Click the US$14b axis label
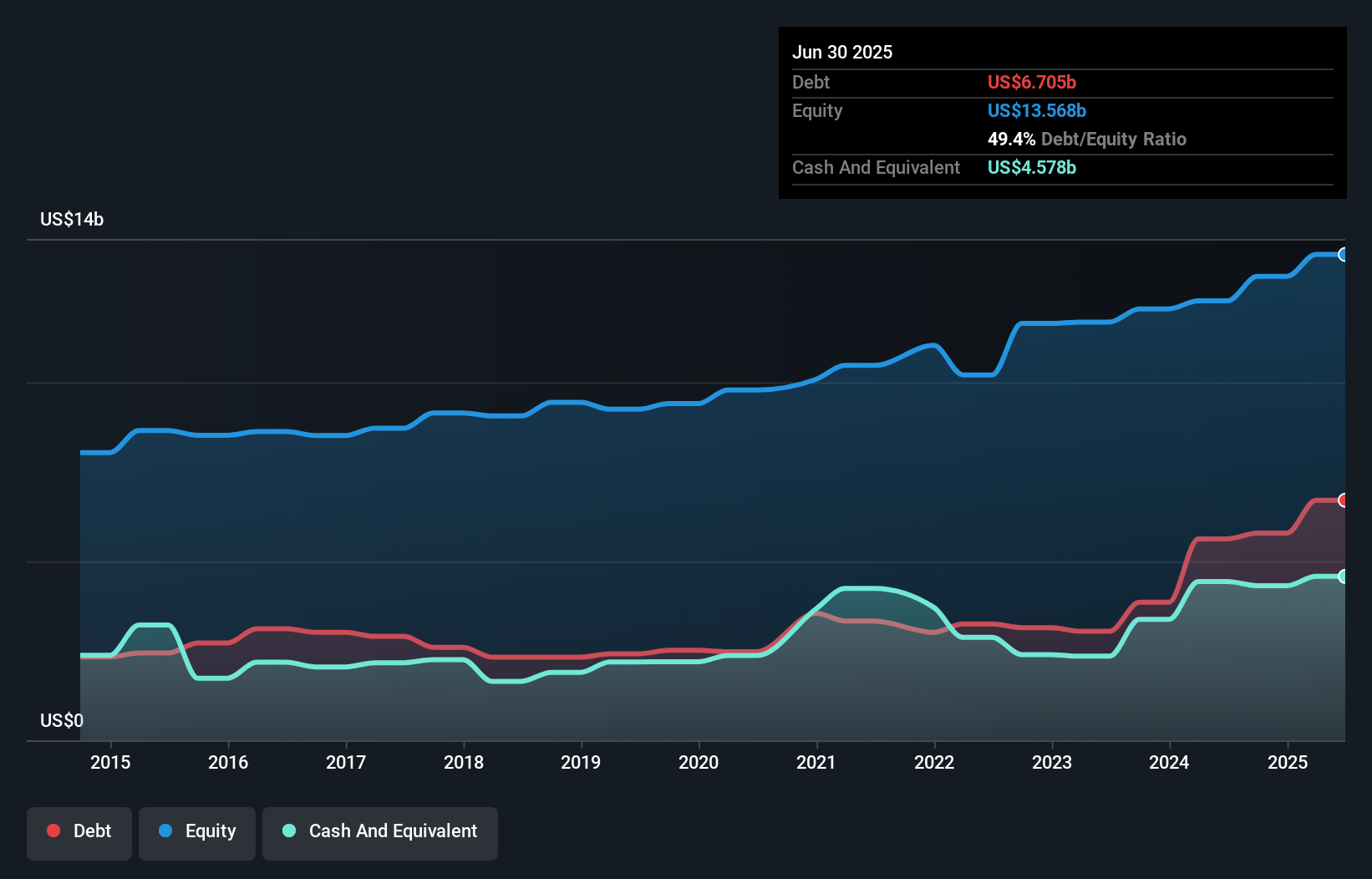1372x879 pixels. pos(72,220)
